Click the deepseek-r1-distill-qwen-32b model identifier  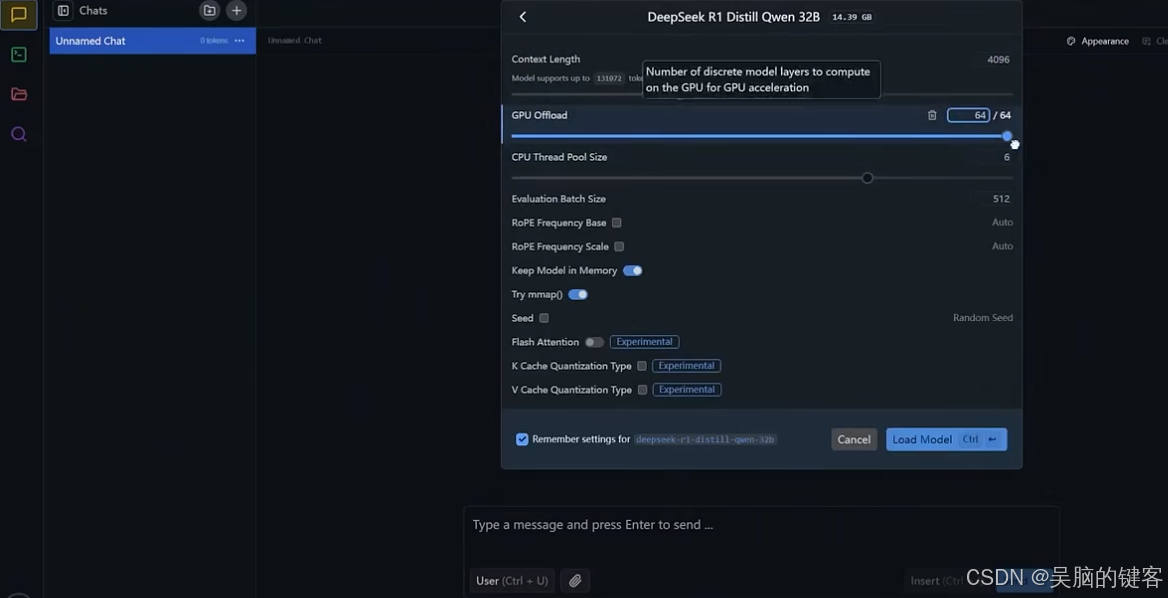[x=705, y=439]
